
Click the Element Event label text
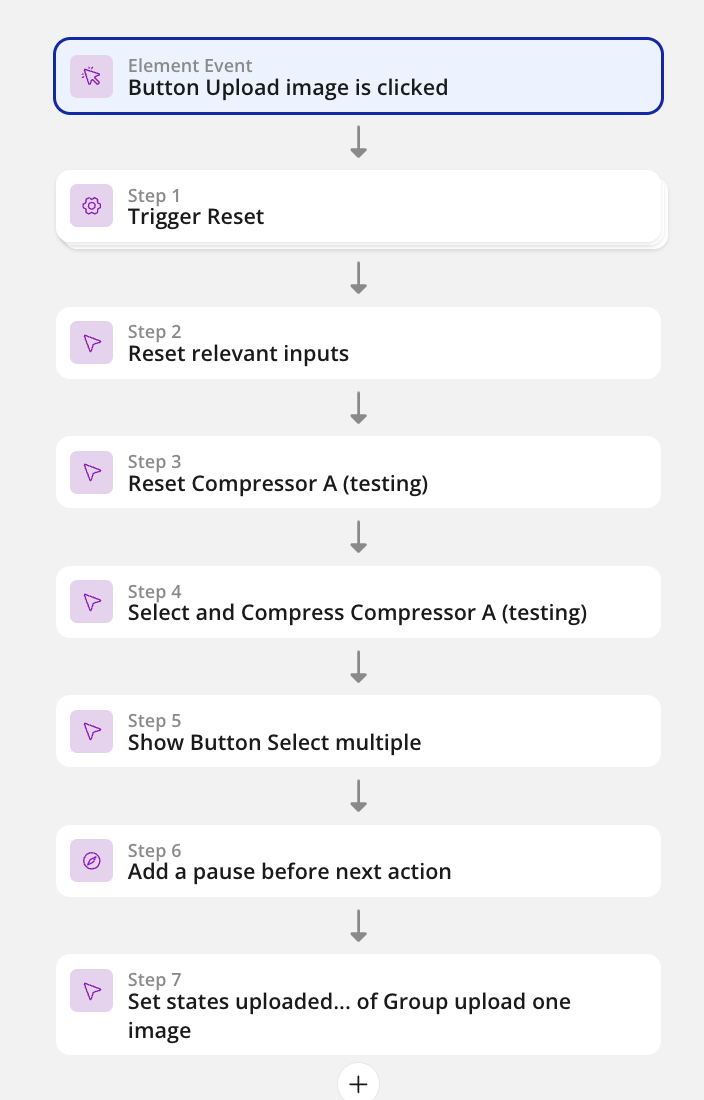click(190, 67)
